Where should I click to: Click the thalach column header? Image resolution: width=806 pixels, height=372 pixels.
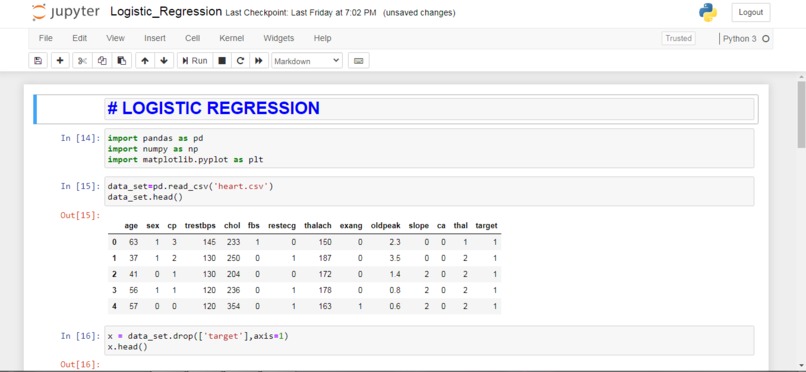pos(318,226)
